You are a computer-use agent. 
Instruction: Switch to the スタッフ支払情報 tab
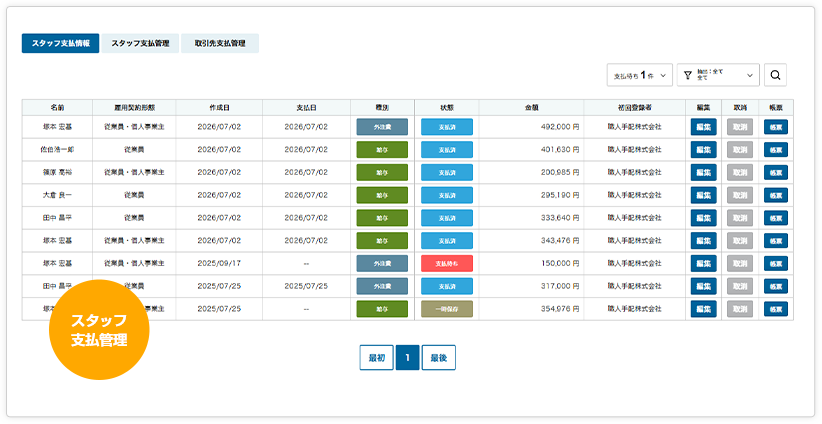pyautogui.click(x=60, y=44)
